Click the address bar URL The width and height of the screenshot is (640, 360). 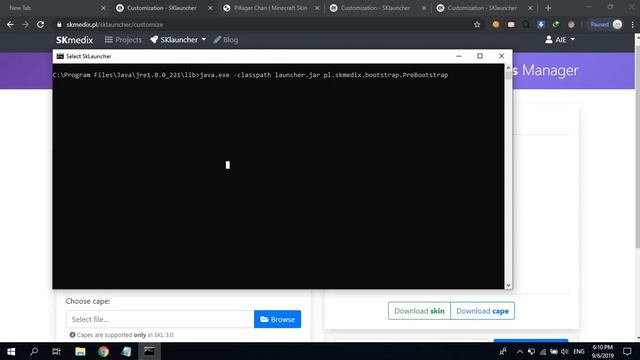115,24
